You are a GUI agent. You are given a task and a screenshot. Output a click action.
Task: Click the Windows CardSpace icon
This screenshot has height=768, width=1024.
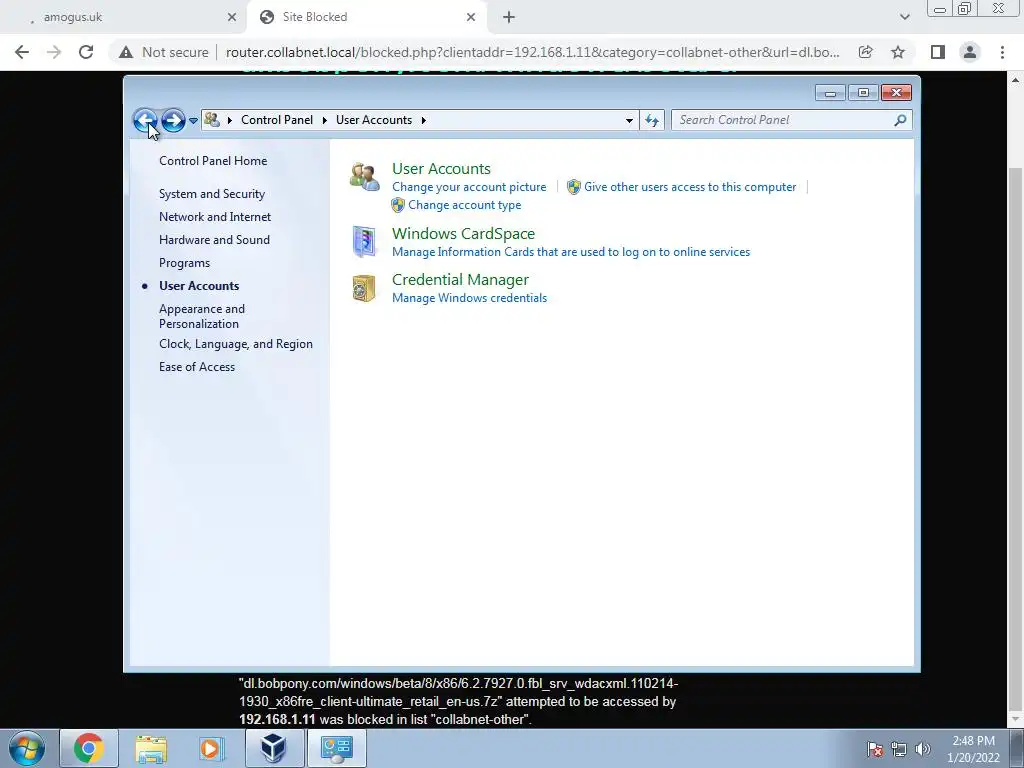pos(364,241)
